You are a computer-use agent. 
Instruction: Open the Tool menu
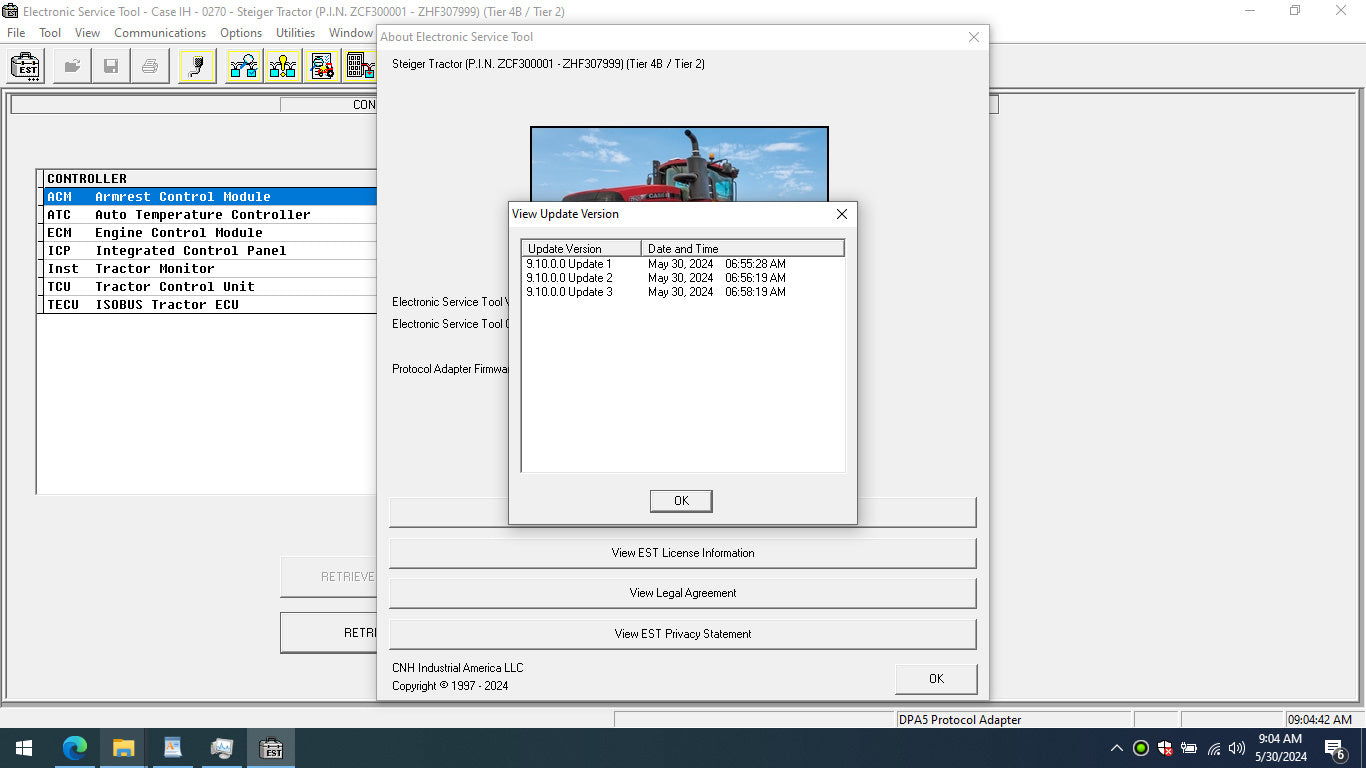(50, 33)
